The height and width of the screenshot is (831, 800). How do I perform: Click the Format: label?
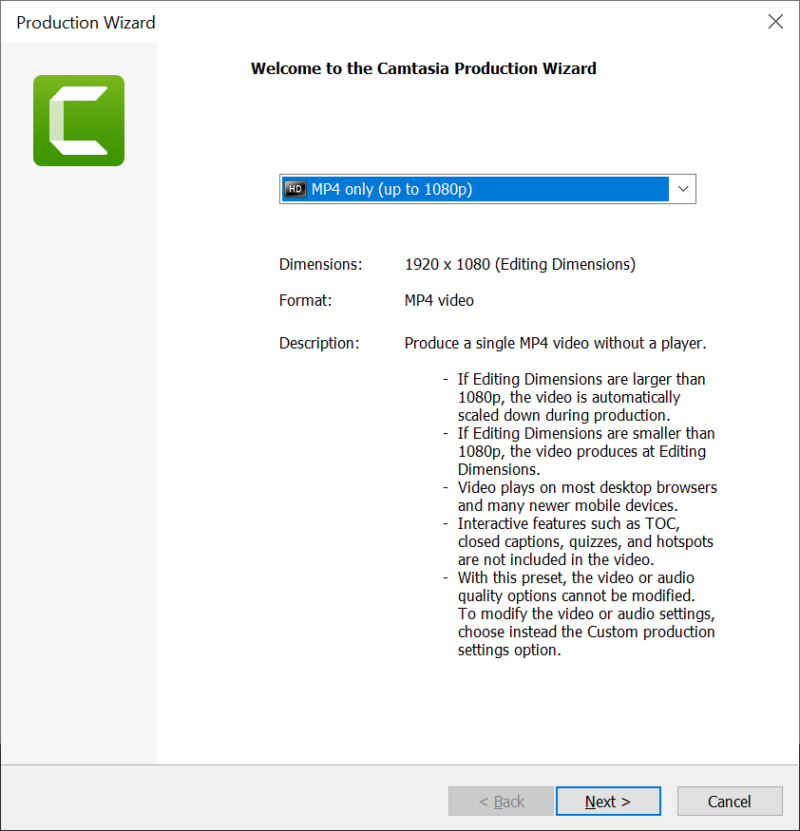coord(305,300)
